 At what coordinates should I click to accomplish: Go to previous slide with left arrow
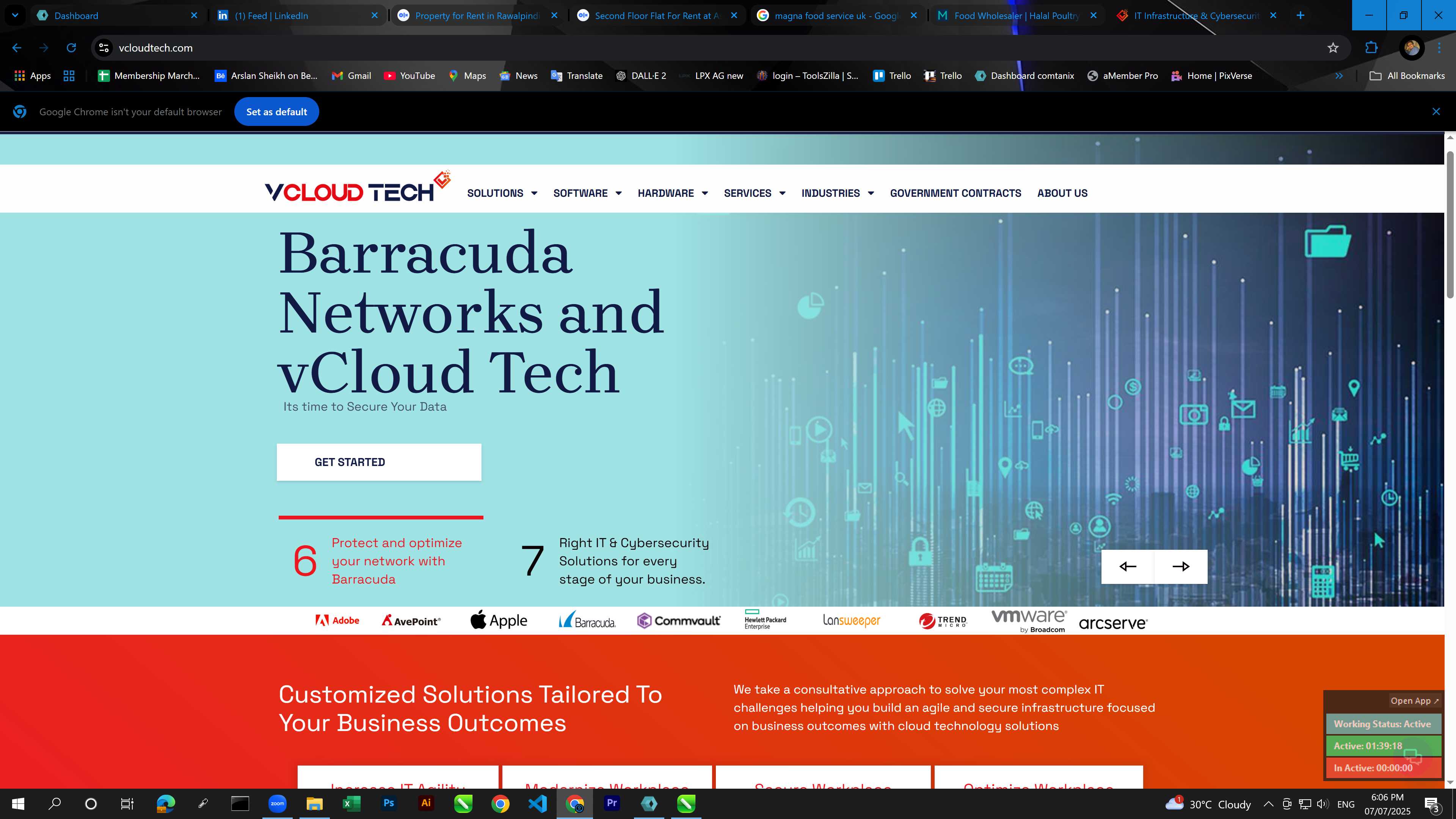tap(1128, 566)
